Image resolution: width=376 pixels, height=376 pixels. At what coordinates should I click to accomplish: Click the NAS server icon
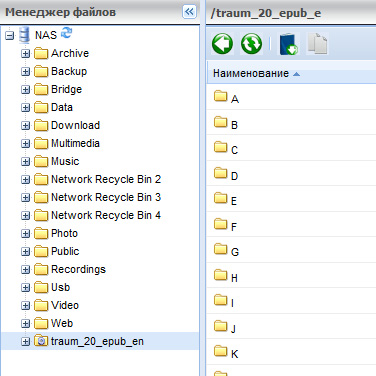click(24, 35)
